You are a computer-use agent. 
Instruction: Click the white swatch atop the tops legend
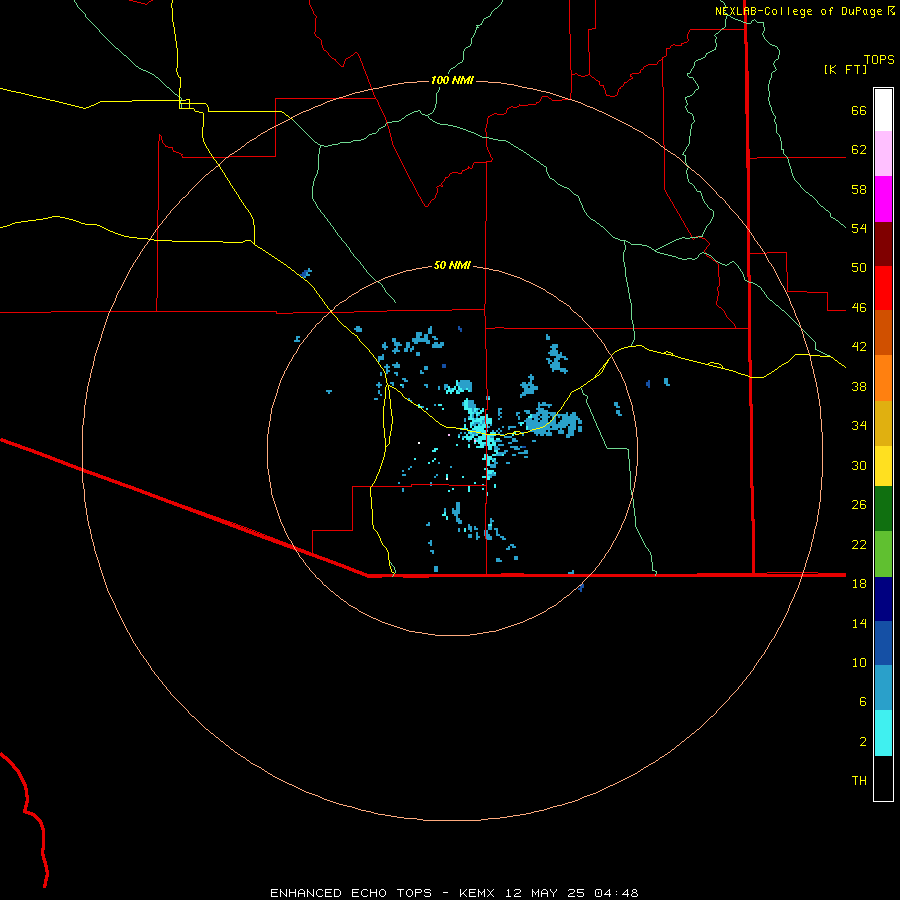point(883,110)
